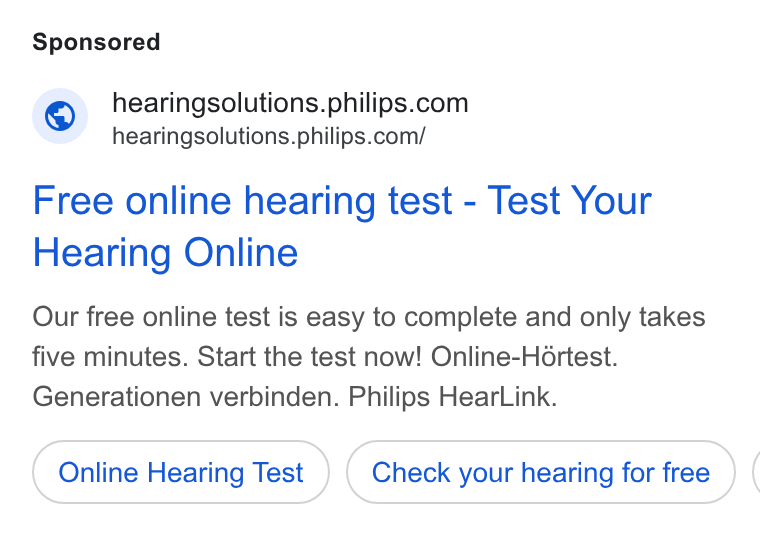The width and height of the screenshot is (760, 536).
Task: Click the globe favicon icon
Action: 60,116
